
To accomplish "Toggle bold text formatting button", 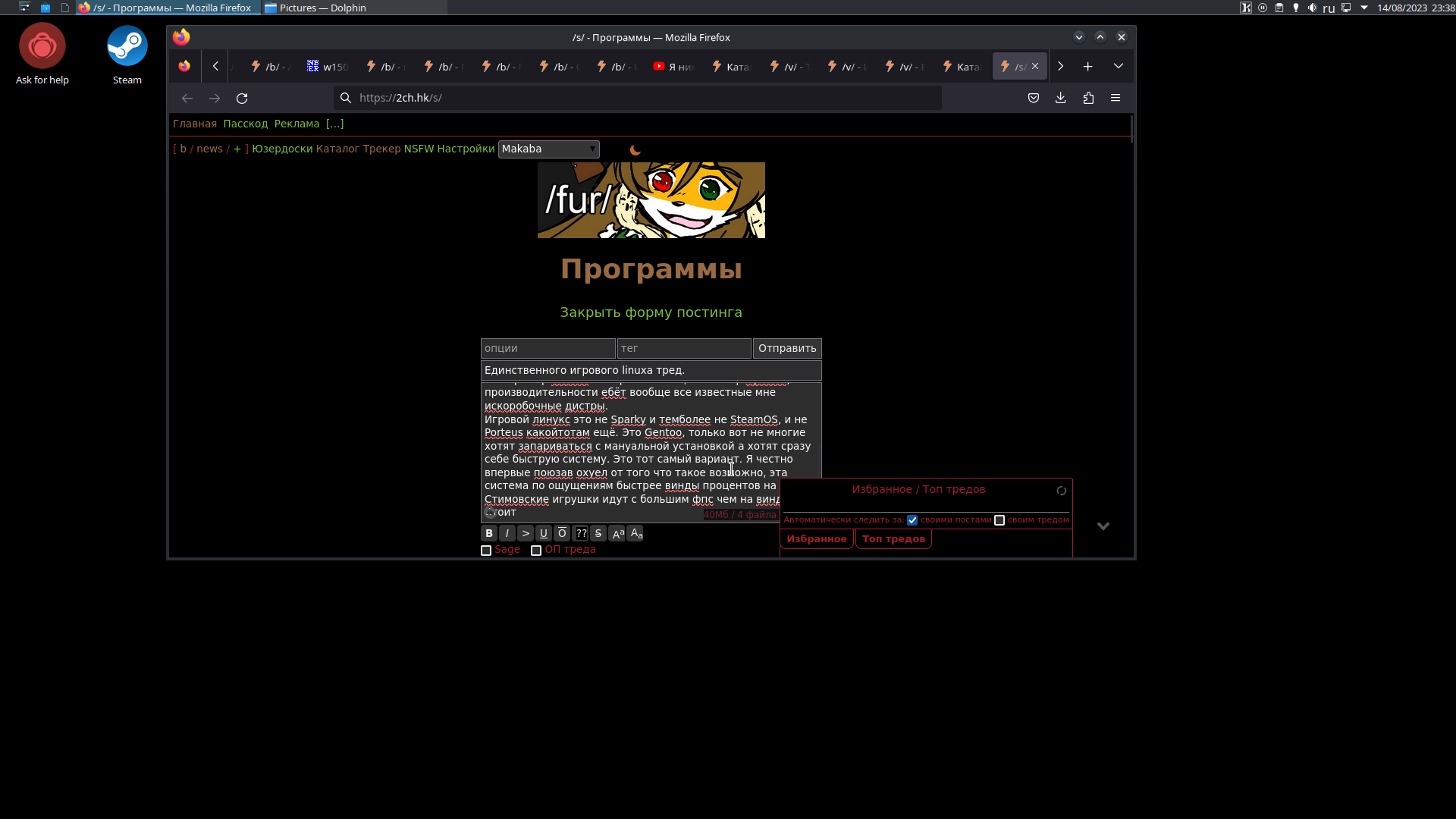I will [x=489, y=533].
